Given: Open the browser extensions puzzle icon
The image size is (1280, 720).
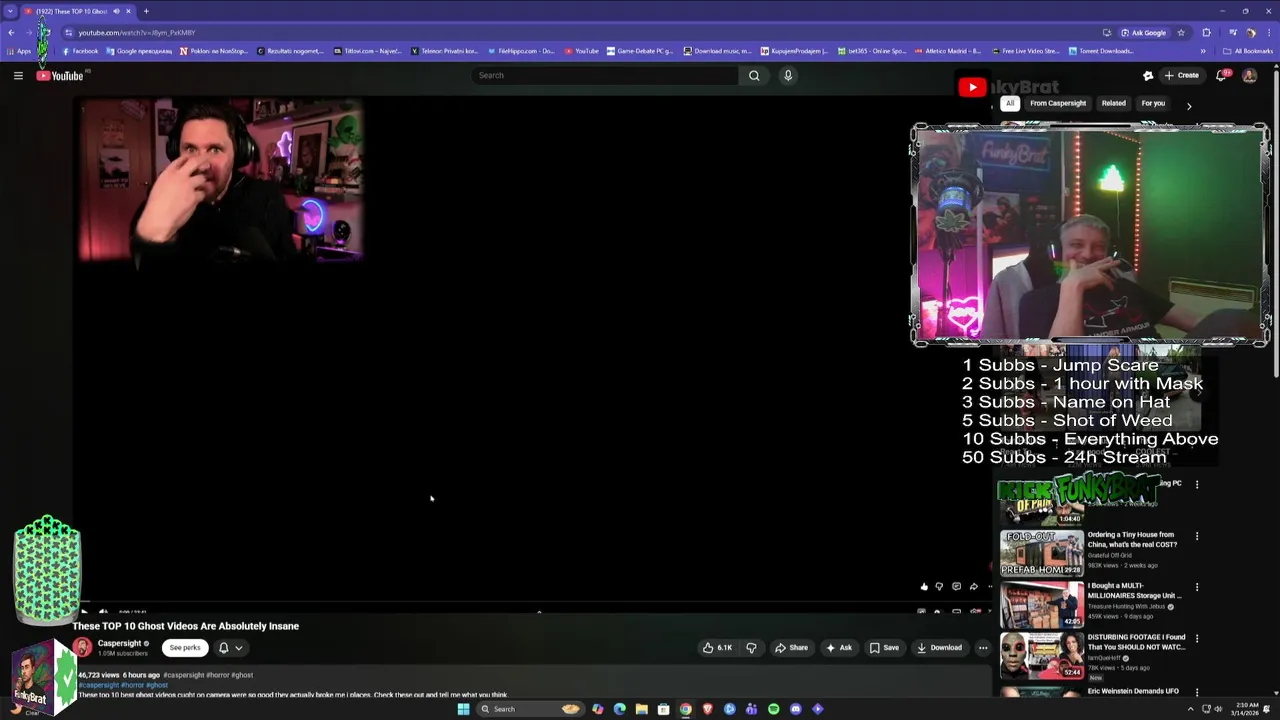Looking at the screenshot, I should click(1206, 32).
